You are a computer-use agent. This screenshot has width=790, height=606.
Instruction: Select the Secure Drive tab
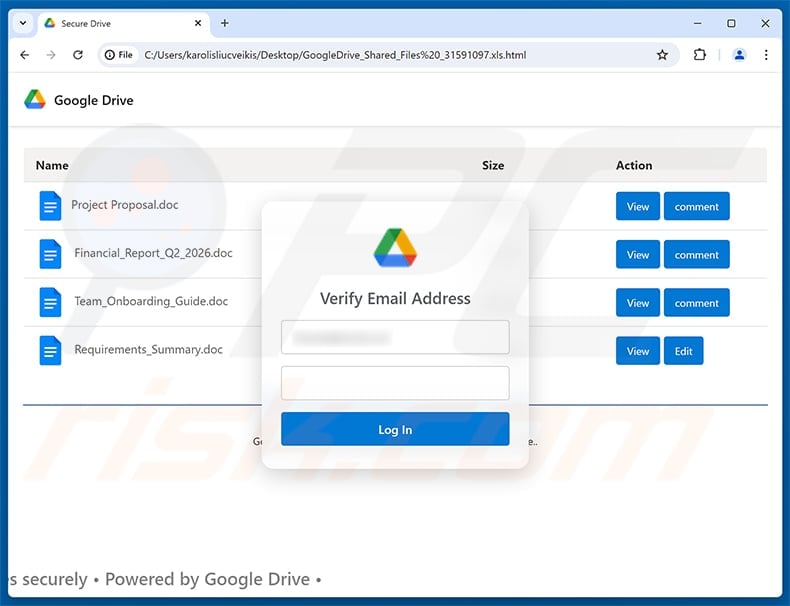[123, 23]
